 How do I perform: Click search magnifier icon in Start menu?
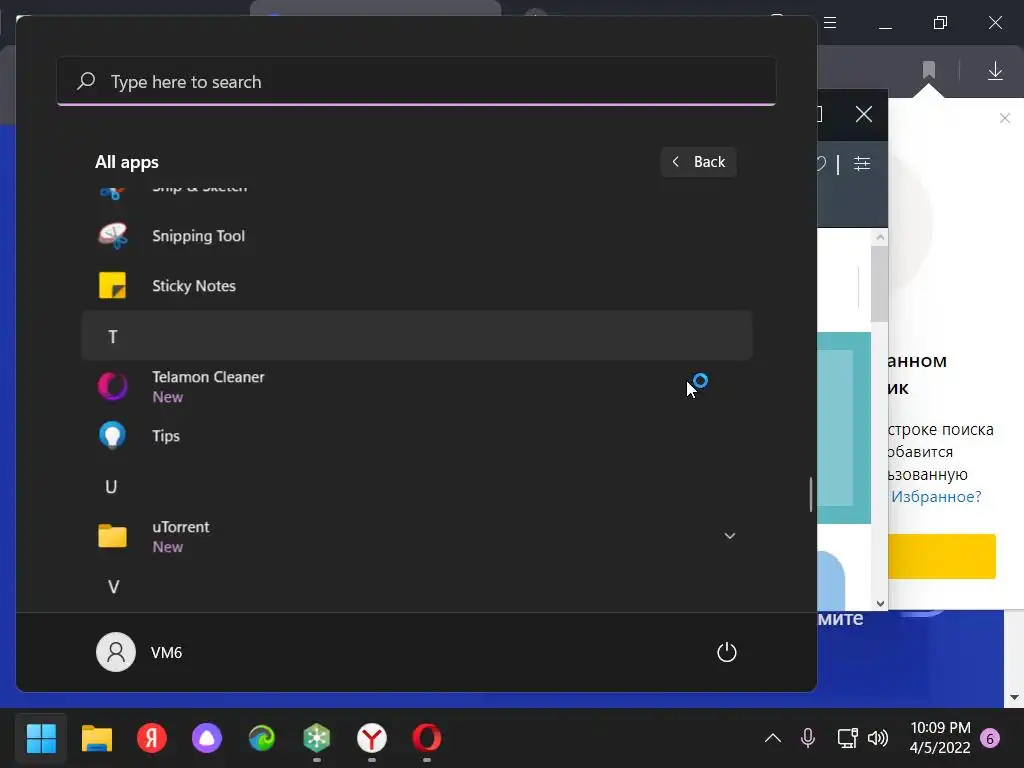pyautogui.click(x=86, y=81)
